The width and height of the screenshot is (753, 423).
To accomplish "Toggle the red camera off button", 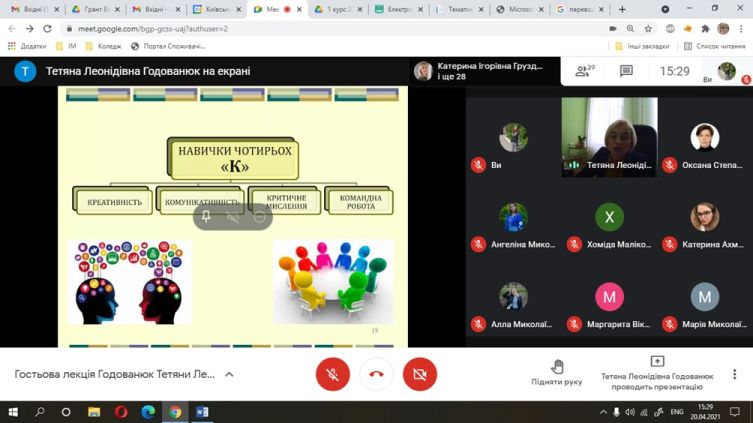I will 420,374.
